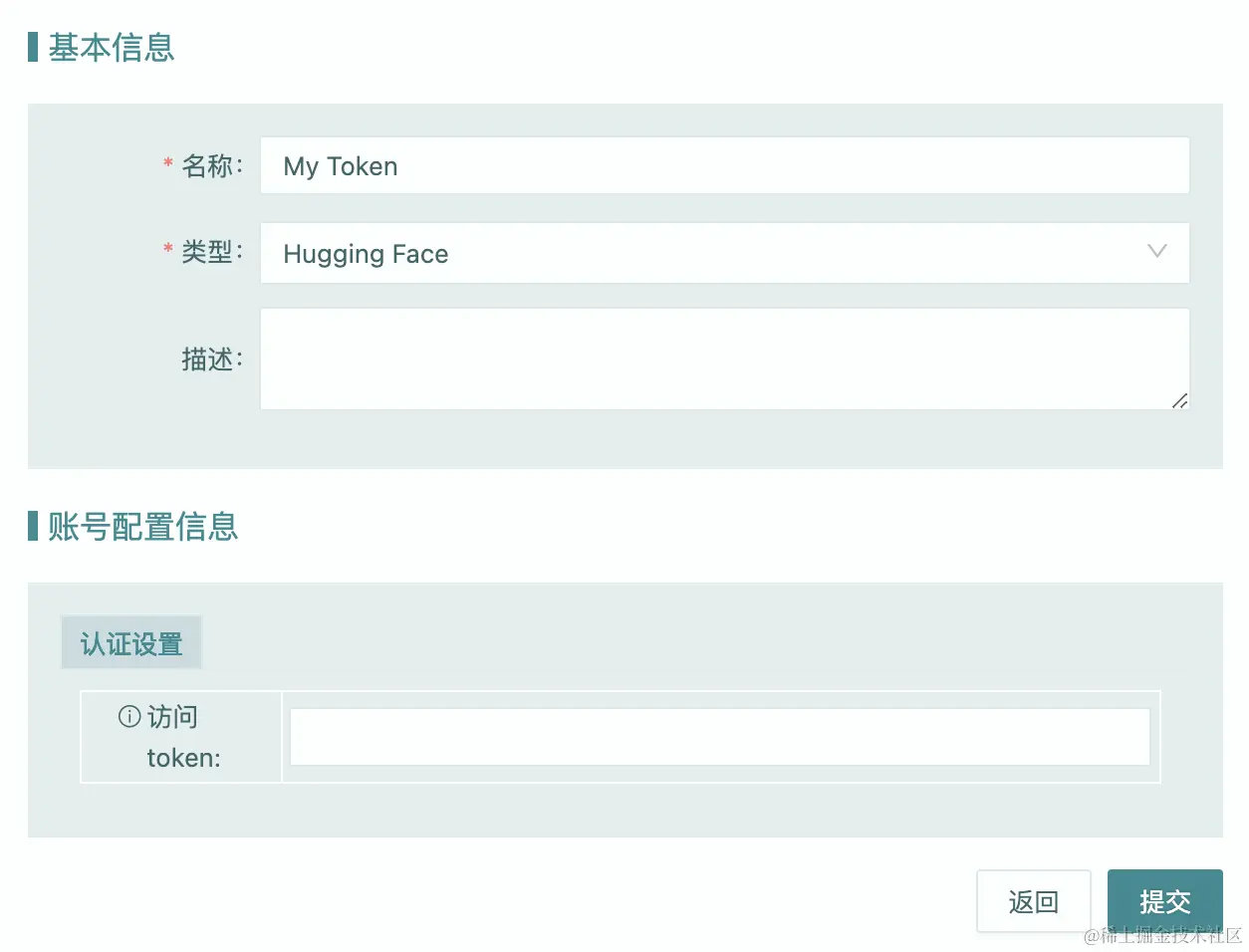Image resolution: width=1249 pixels, height=952 pixels.
Task: Click the 访问 token input box
Action: click(720, 737)
